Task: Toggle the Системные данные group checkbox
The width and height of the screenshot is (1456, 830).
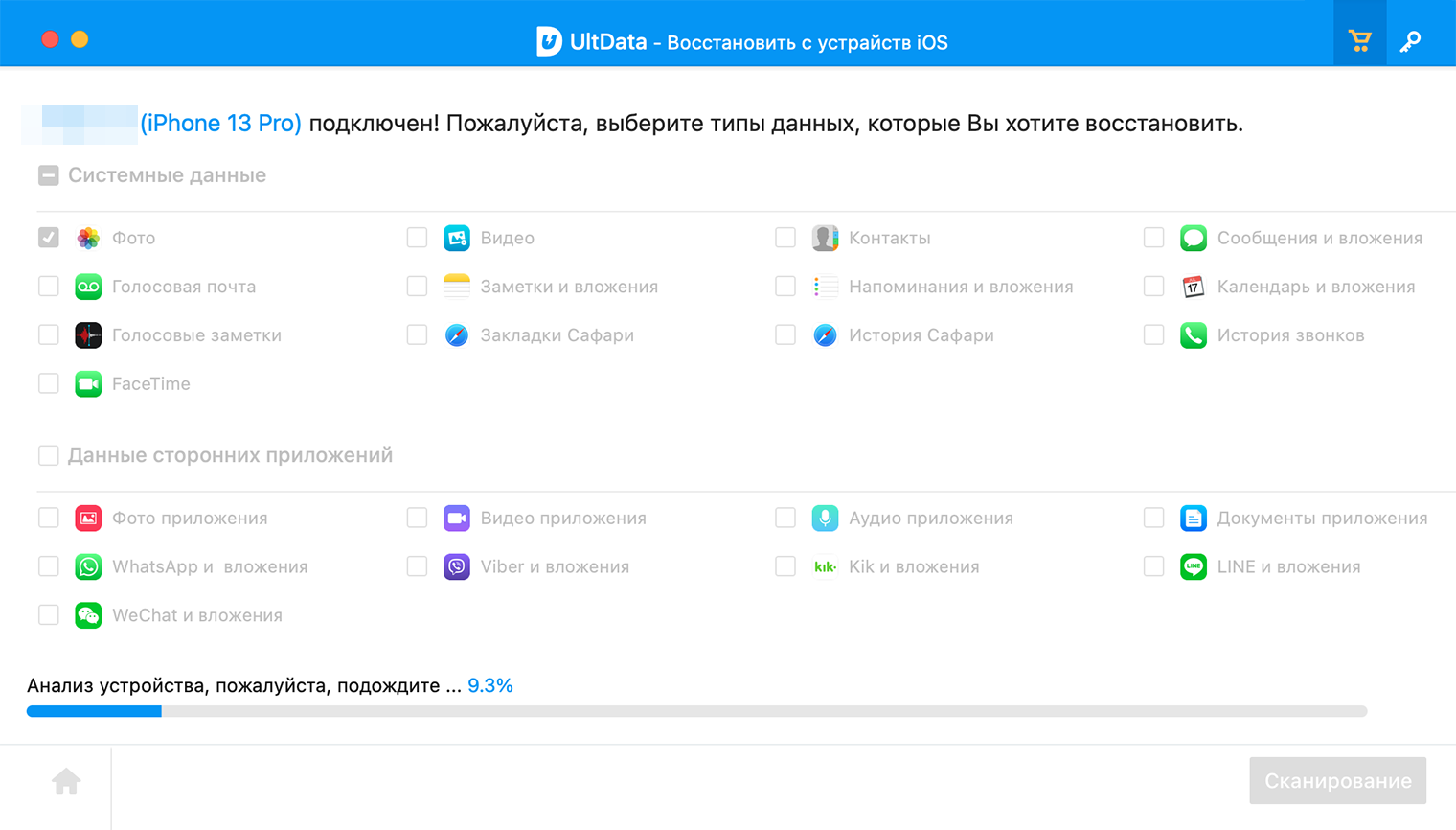Action: [x=49, y=175]
